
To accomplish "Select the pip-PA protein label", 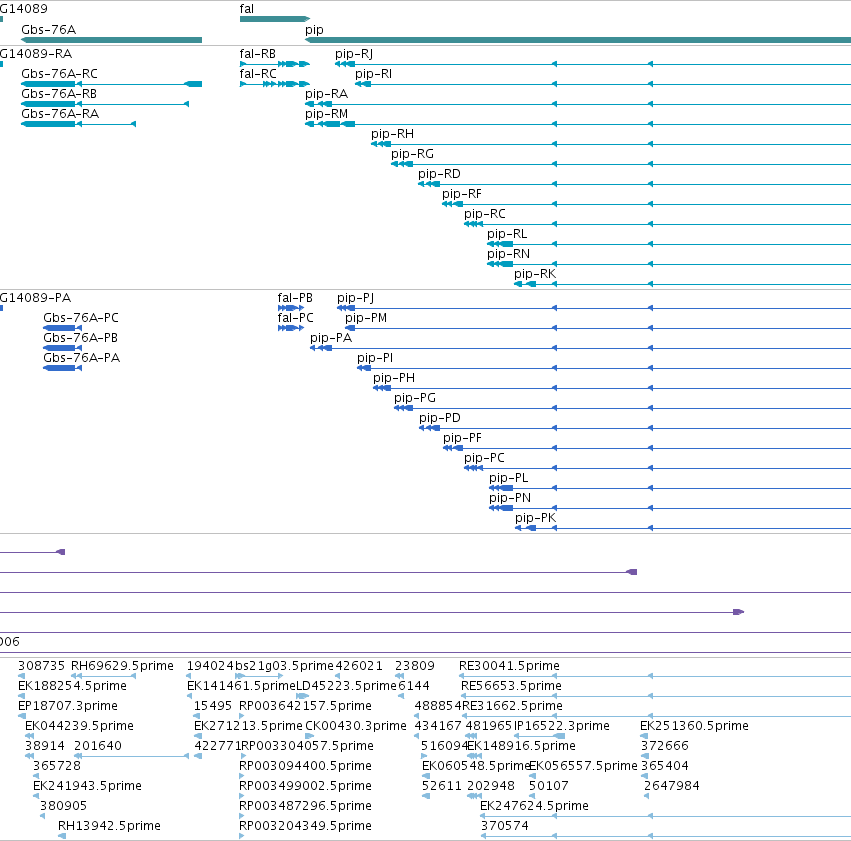I will (x=331, y=337).
